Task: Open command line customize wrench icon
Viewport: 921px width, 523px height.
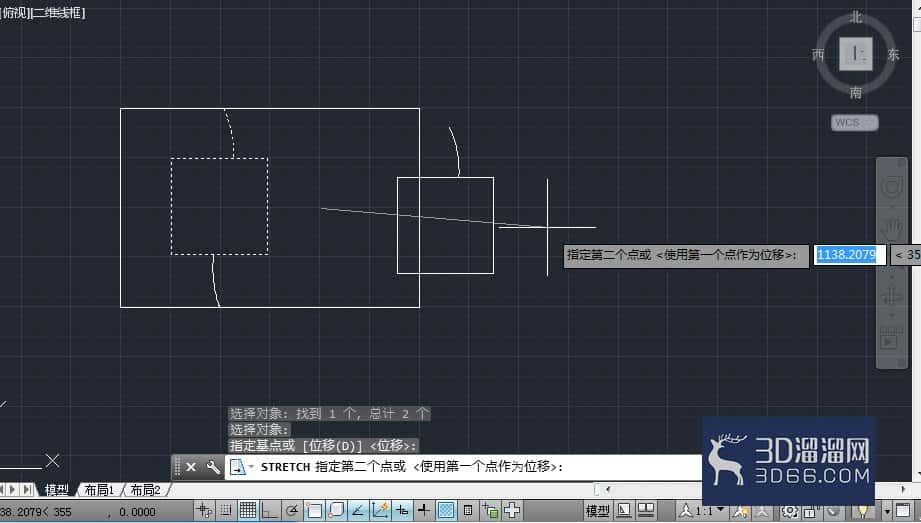Action: tap(213, 467)
